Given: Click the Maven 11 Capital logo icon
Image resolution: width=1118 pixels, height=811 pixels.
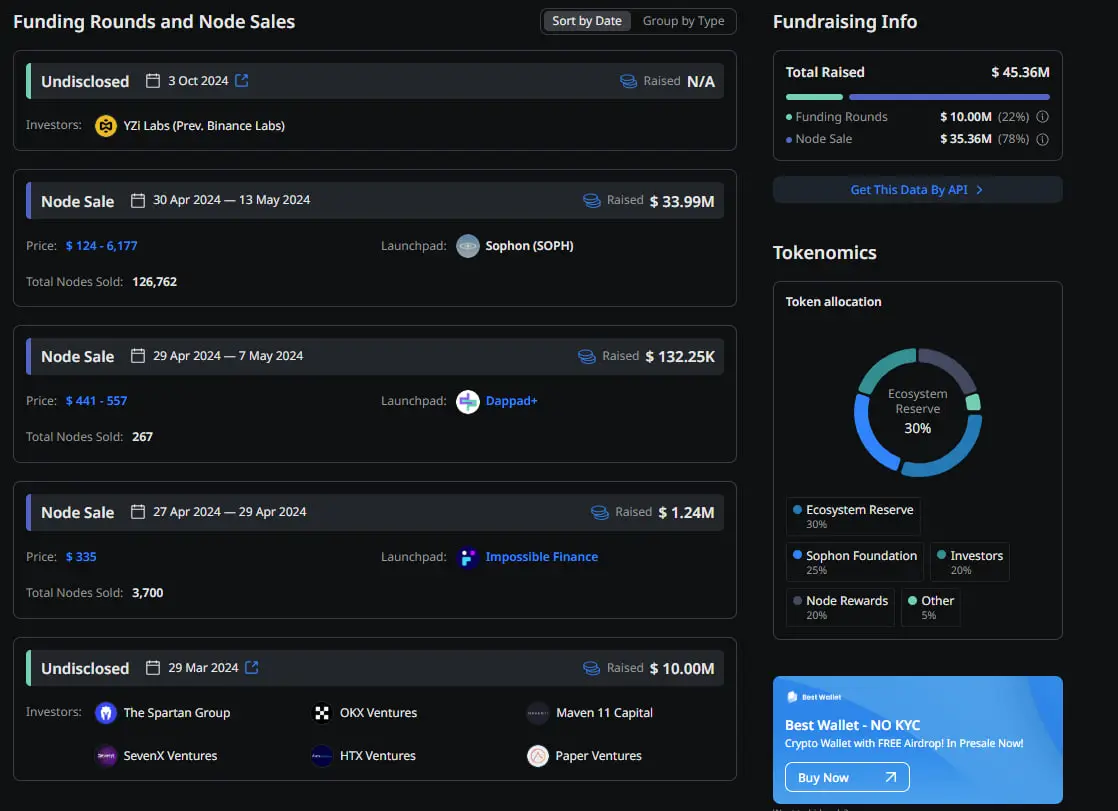Looking at the screenshot, I should [x=538, y=713].
